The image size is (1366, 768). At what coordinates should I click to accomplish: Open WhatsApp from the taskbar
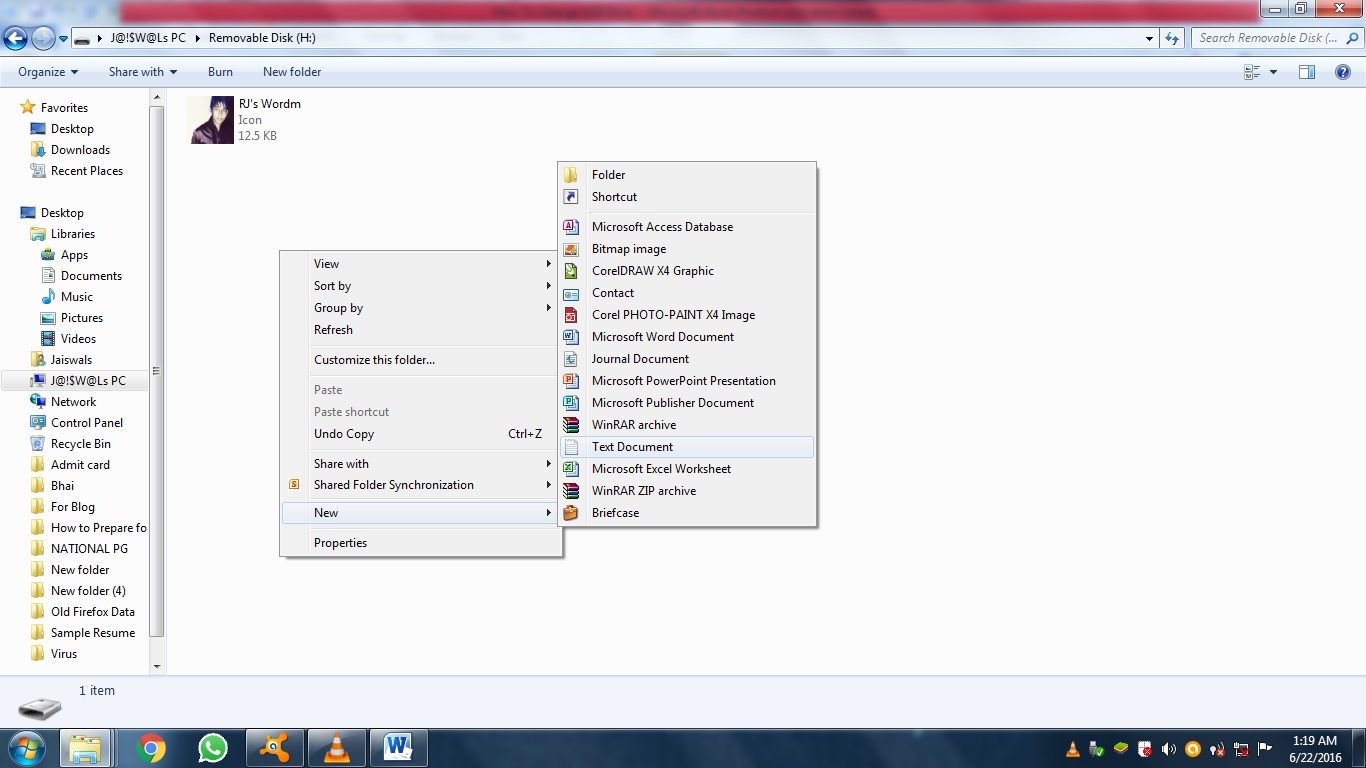click(212, 747)
